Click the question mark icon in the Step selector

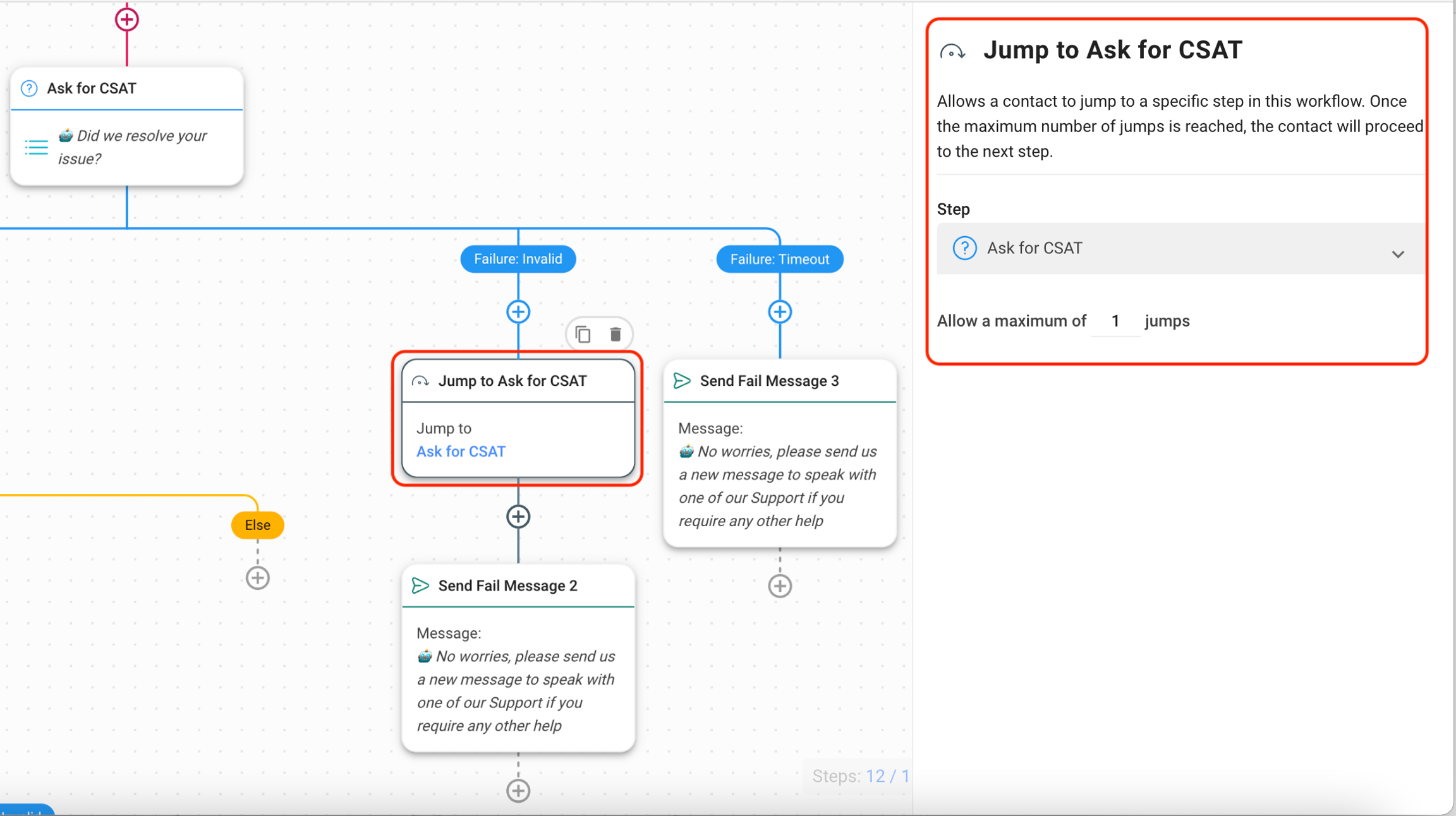pyautogui.click(x=964, y=248)
